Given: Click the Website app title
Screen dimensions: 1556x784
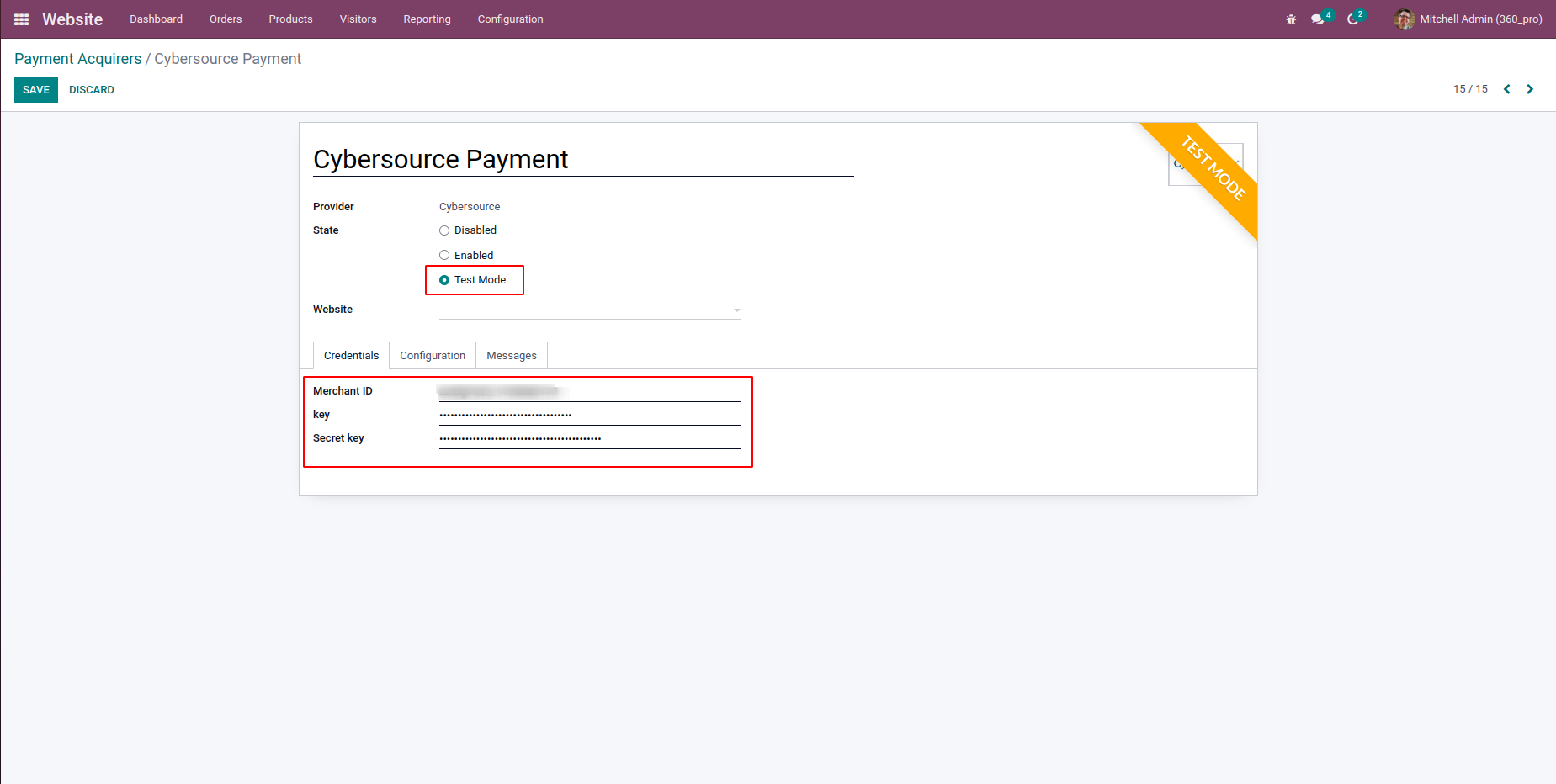Looking at the screenshot, I should tap(72, 19).
